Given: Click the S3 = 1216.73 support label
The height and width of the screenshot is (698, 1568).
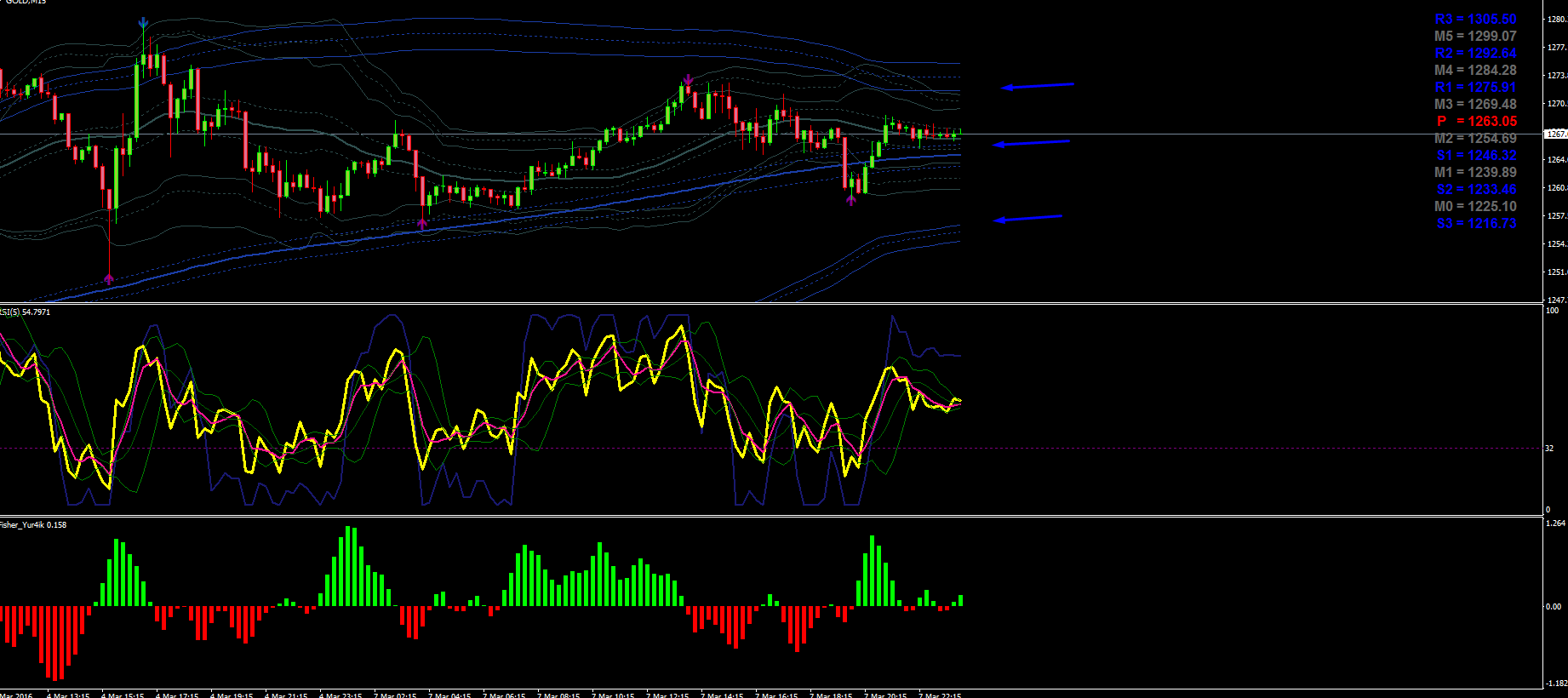Looking at the screenshot, I should click(1477, 223).
